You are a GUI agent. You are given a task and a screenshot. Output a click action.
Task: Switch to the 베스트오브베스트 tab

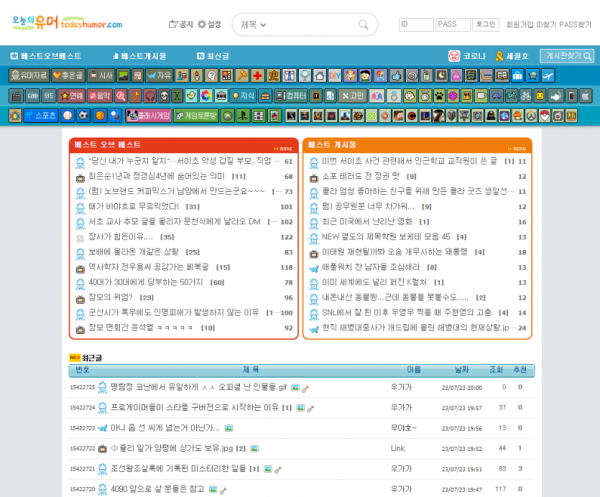click(x=46, y=56)
